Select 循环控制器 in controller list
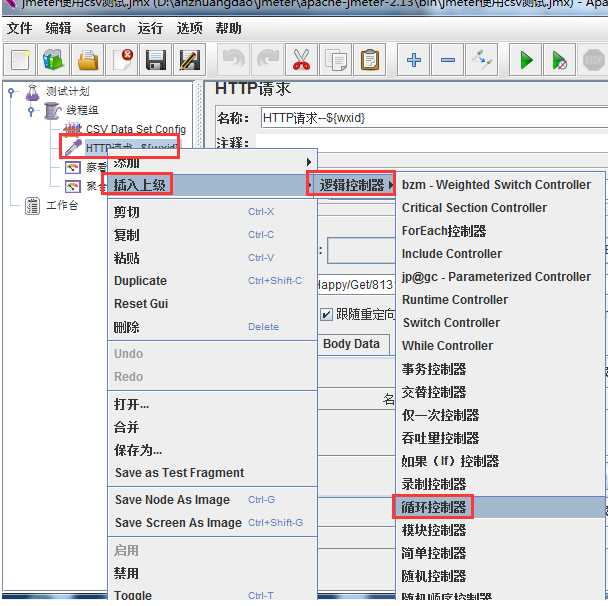Viewport: 616px width, 606px height. click(499, 507)
